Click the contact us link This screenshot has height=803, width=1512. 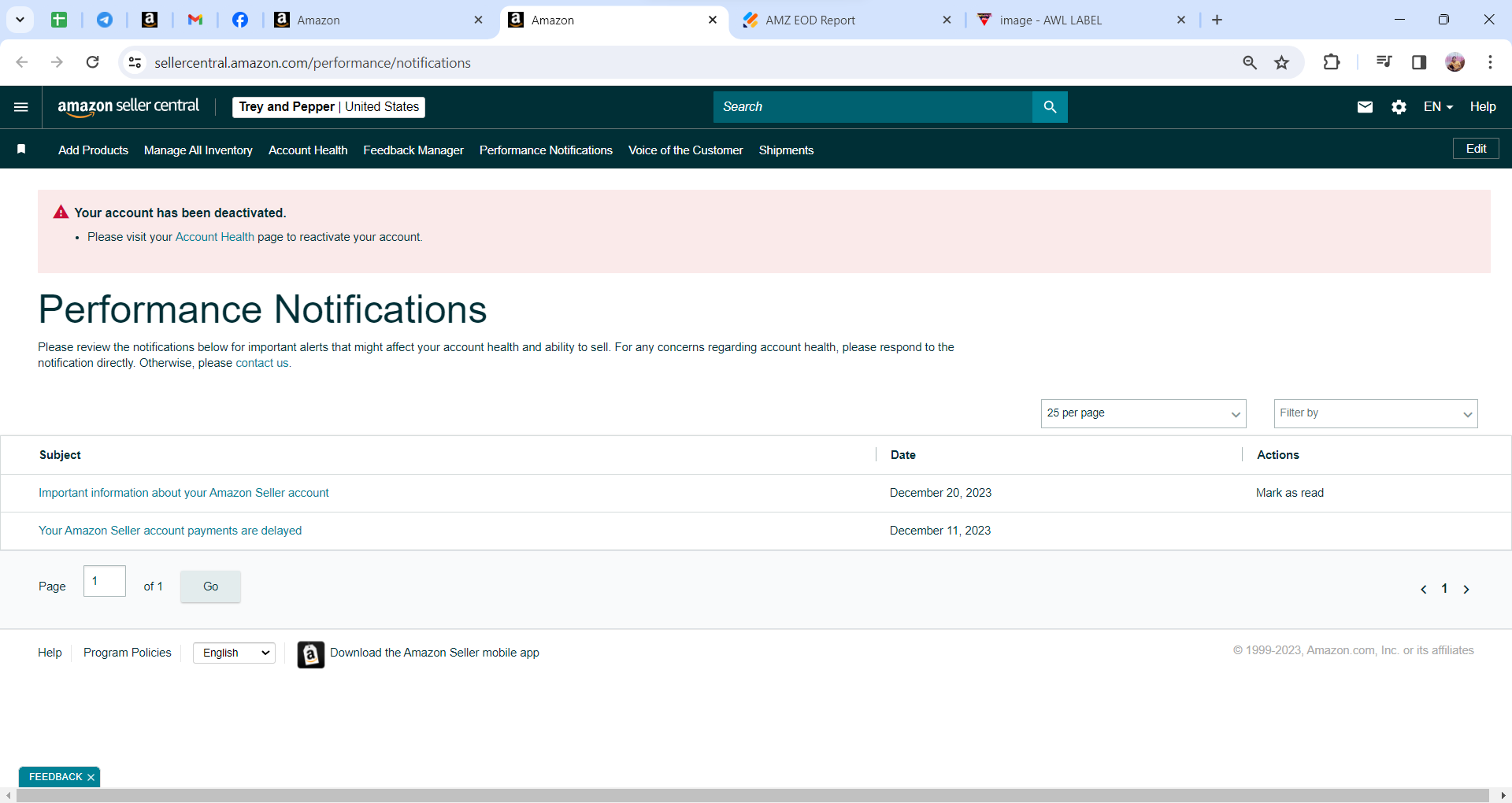262,363
